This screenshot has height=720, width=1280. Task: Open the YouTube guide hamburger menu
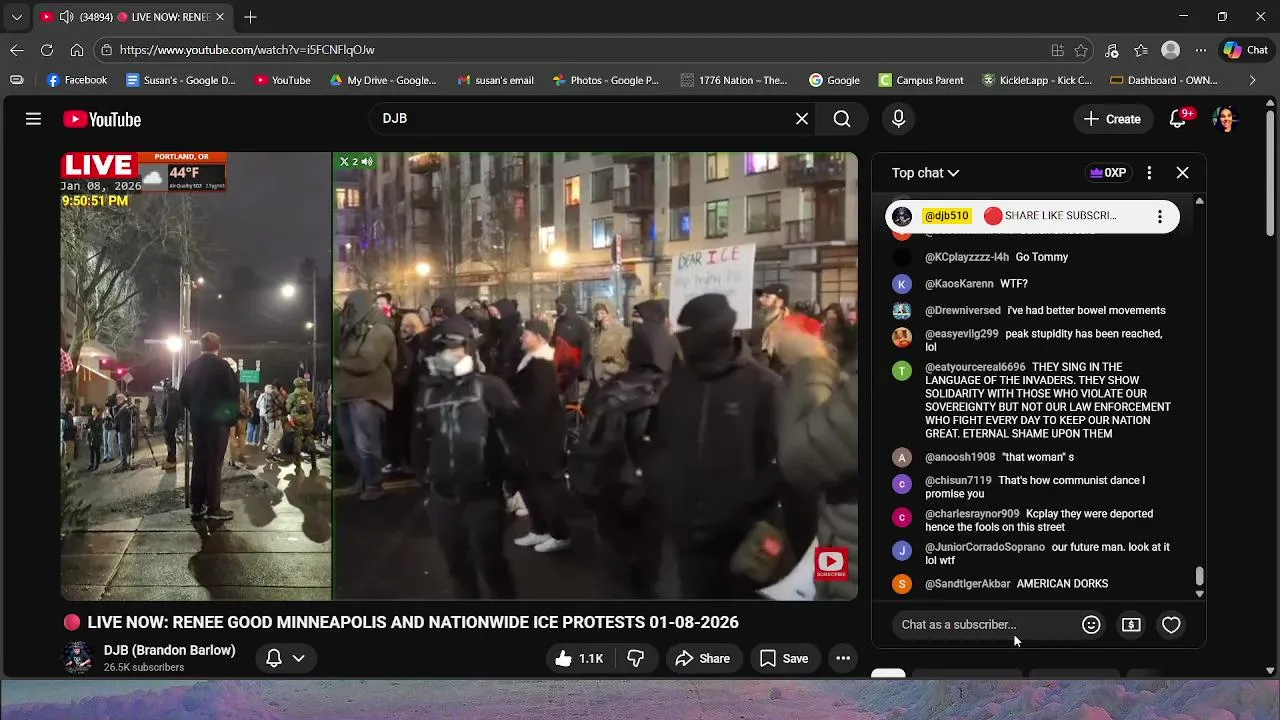click(x=33, y=119)
